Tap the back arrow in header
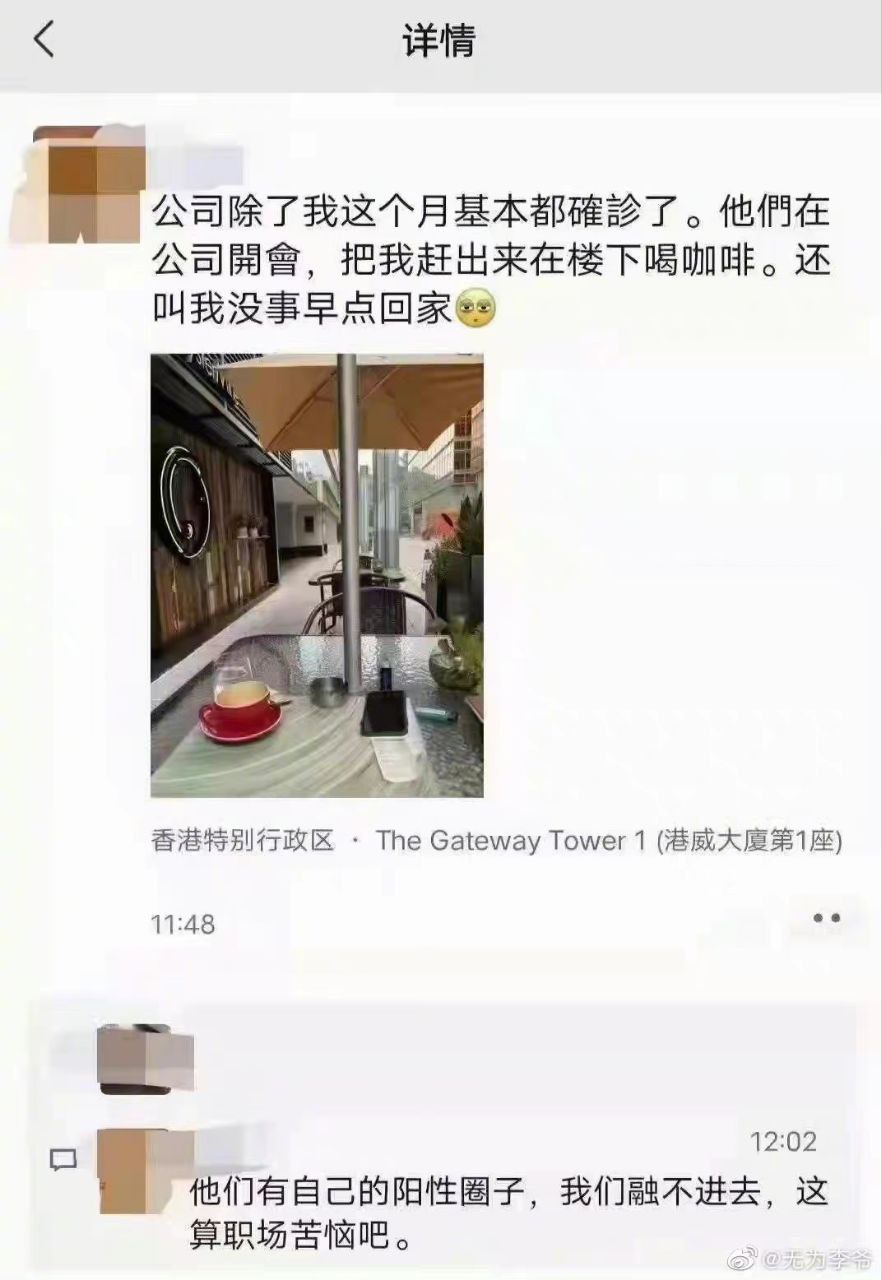 [44, 40]
